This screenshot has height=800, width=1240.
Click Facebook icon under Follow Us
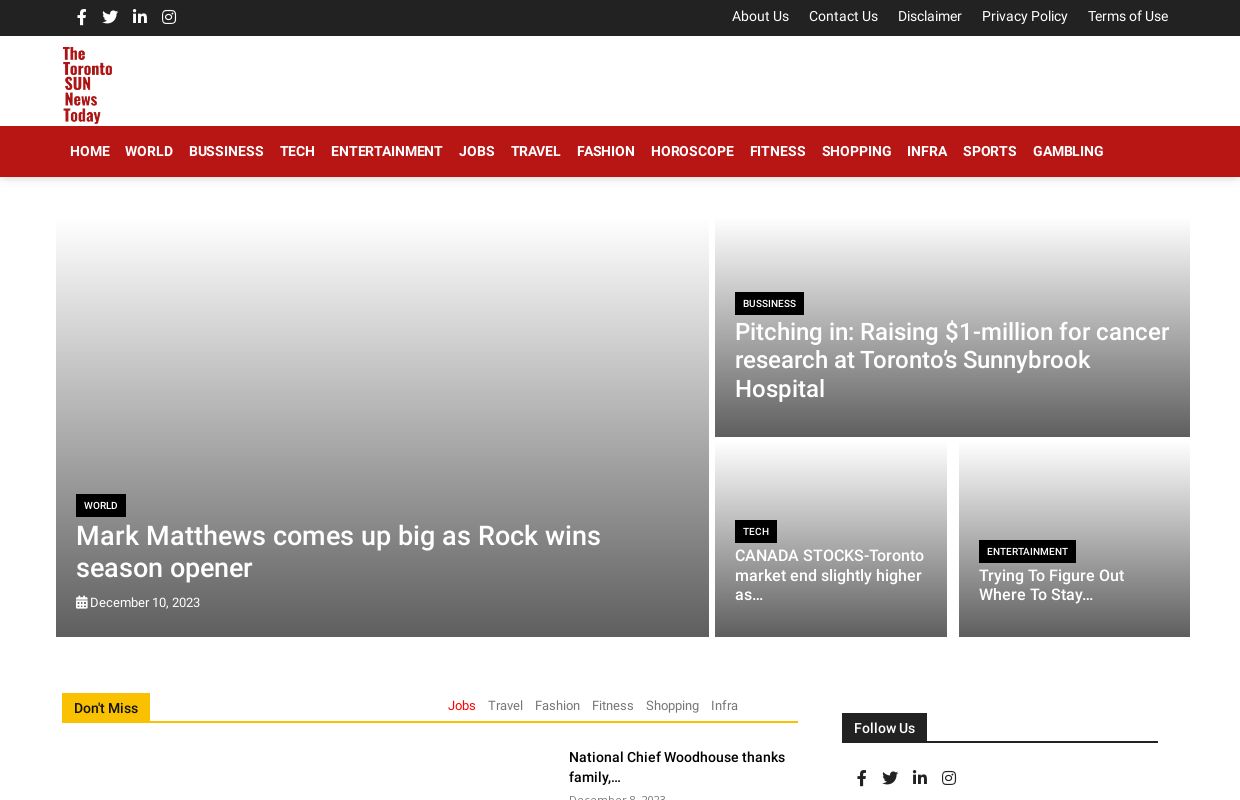tap(861, 778)
